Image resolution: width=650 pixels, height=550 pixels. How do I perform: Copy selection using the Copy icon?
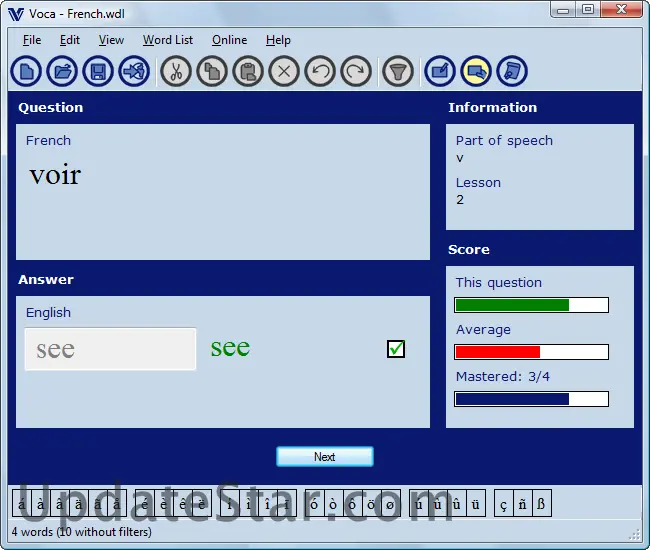(x=212, y=71)
